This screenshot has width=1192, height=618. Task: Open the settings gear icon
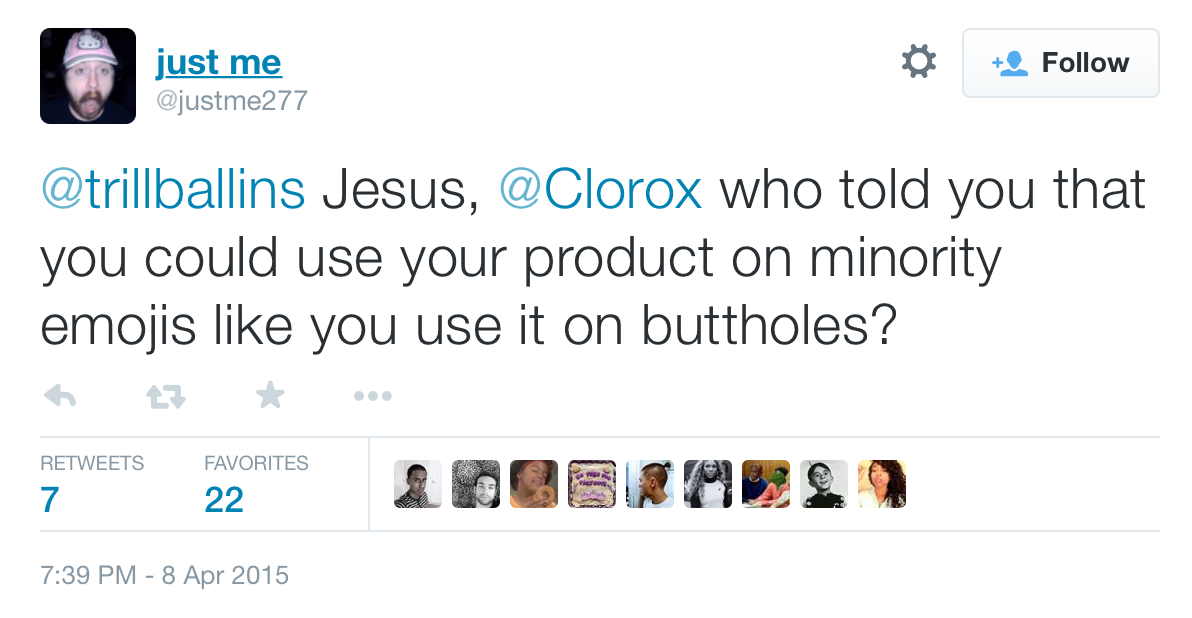click(918, 61)
